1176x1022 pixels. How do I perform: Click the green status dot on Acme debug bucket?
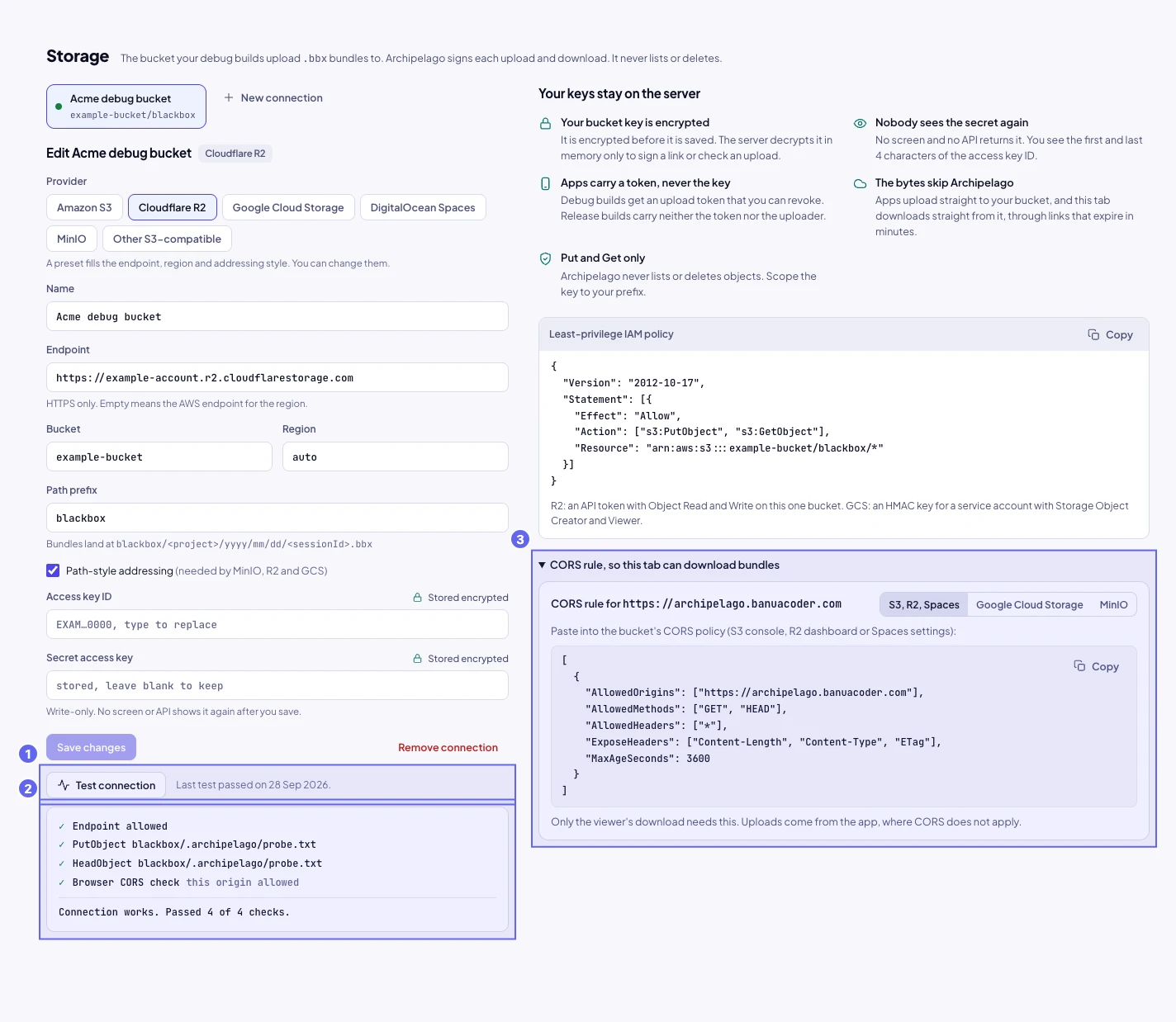(x=59, y=106)
